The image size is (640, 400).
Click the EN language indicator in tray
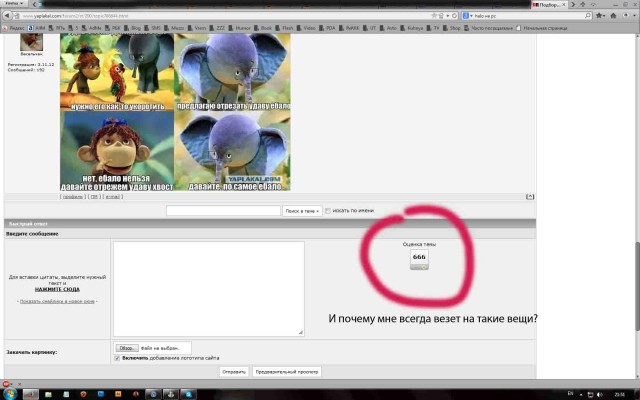(x=571, y=394)
